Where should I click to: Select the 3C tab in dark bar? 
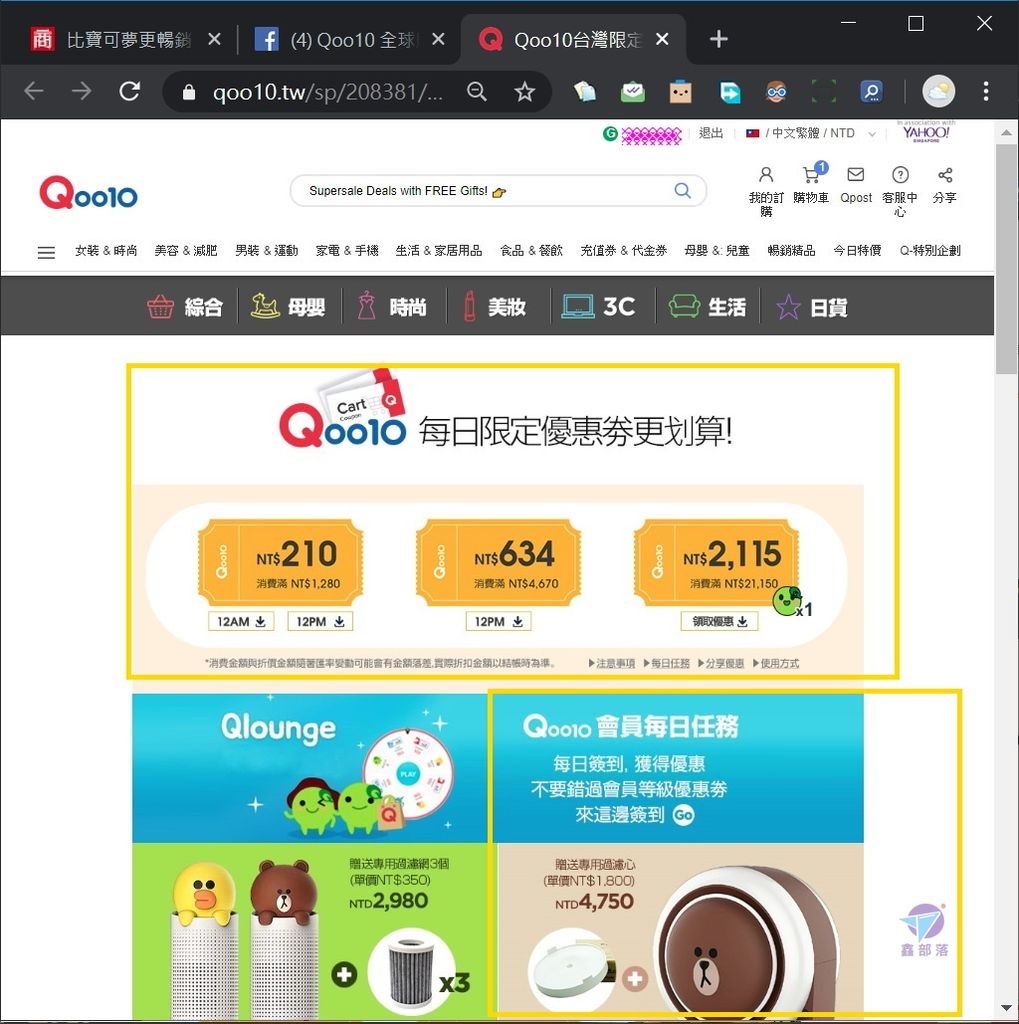point(598,306)
